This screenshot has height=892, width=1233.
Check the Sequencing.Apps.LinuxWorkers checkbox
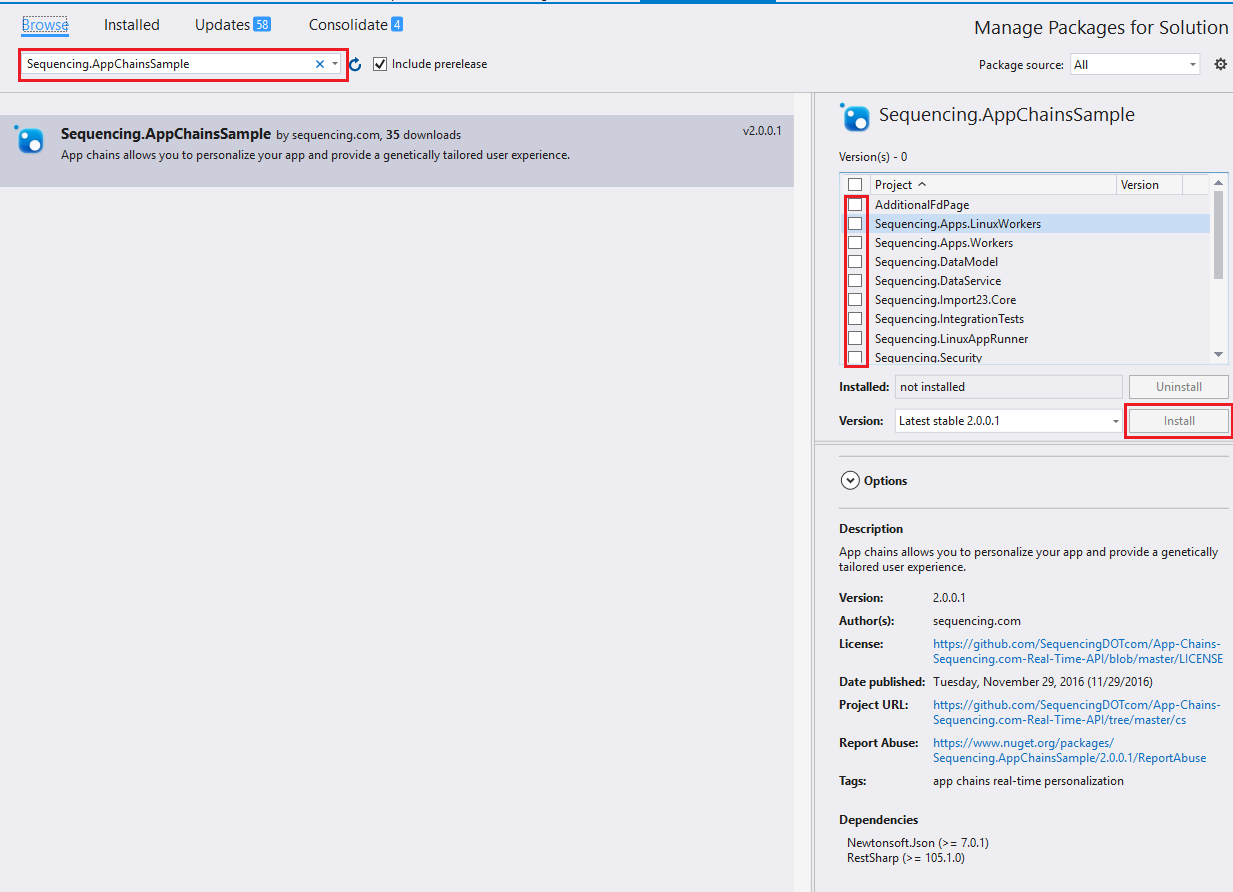[855, 224]
